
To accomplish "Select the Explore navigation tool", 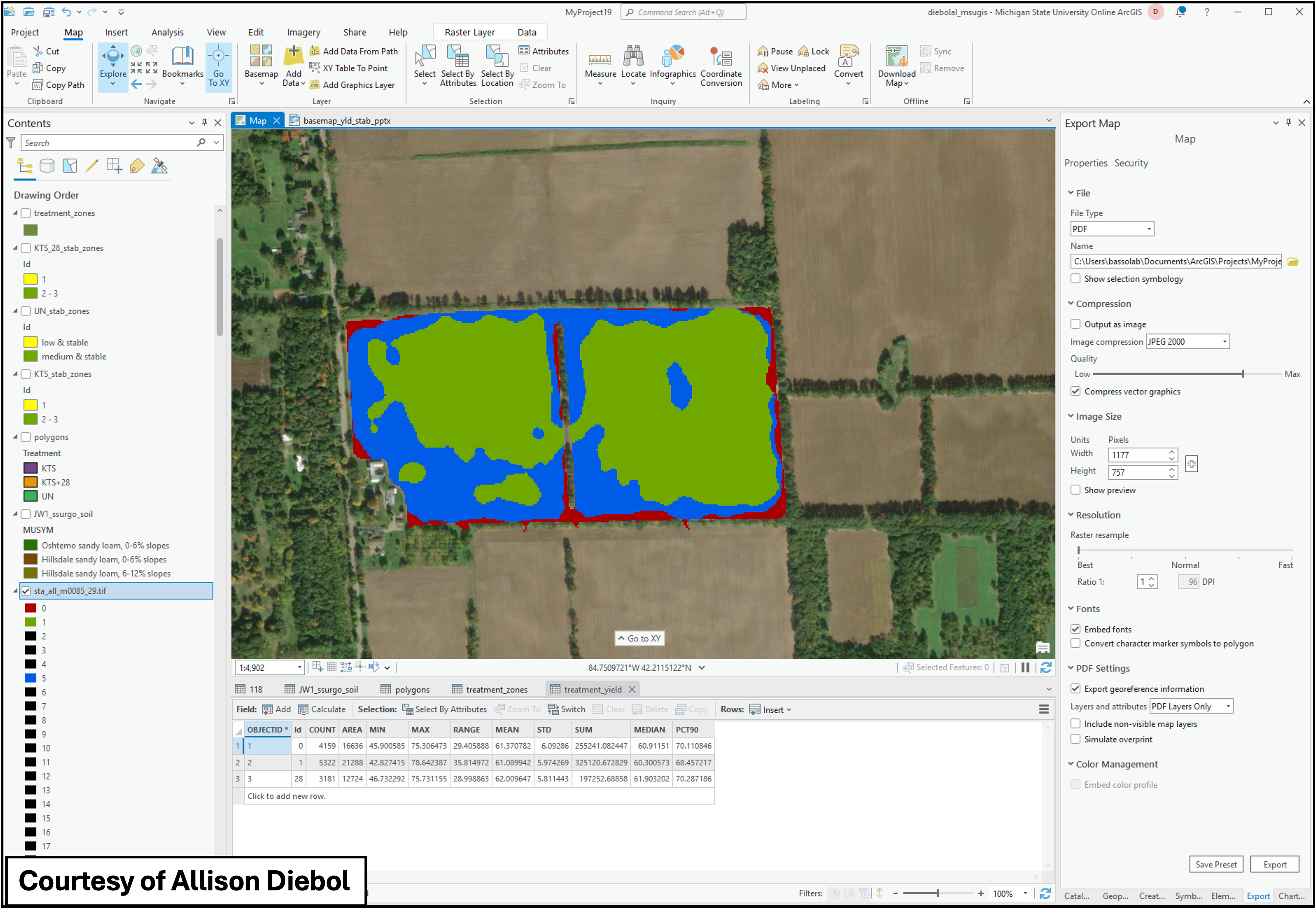I will click(112, 63).
